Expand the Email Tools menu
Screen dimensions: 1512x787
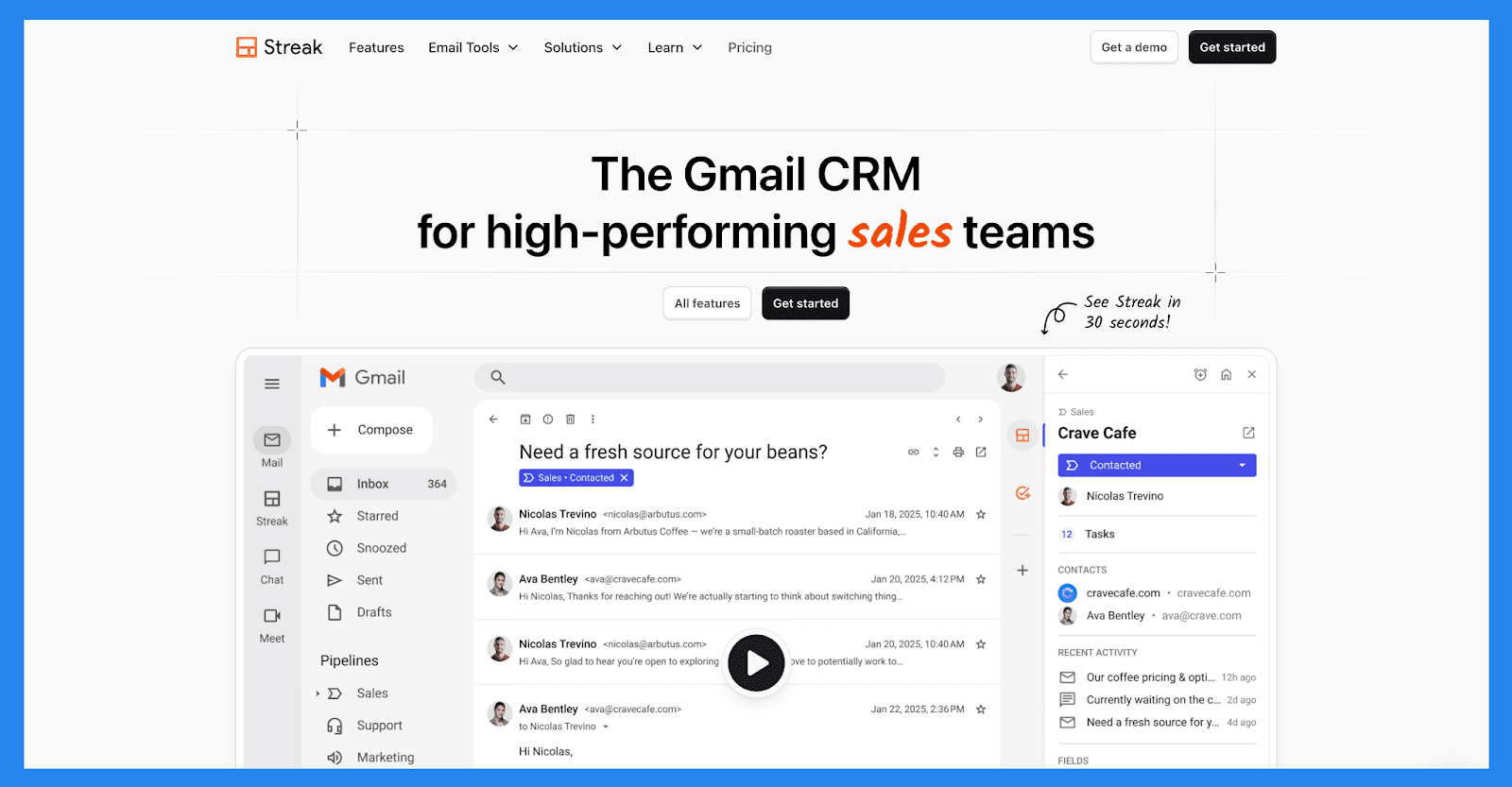[473, 47]
